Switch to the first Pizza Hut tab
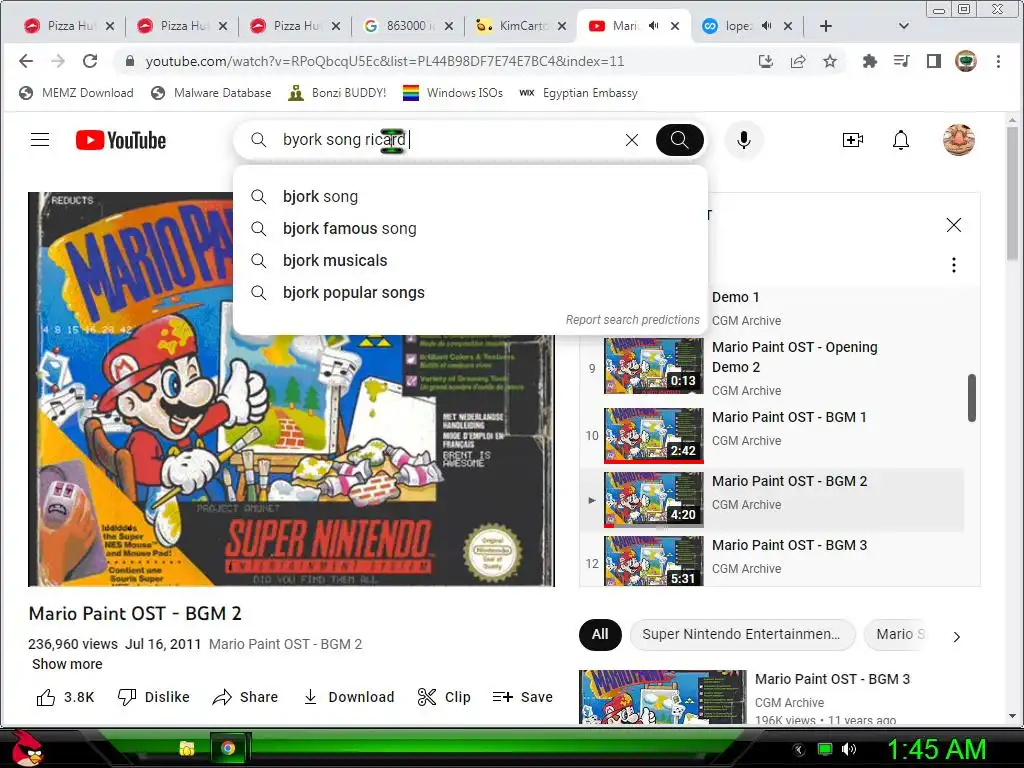The height and width of the screenshot is (768, 1024). pyautogui.click(x=69, y=26)
